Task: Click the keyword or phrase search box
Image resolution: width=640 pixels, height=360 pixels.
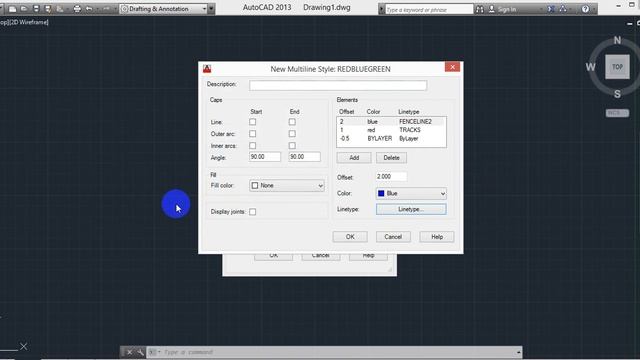Action: point(429,9)
